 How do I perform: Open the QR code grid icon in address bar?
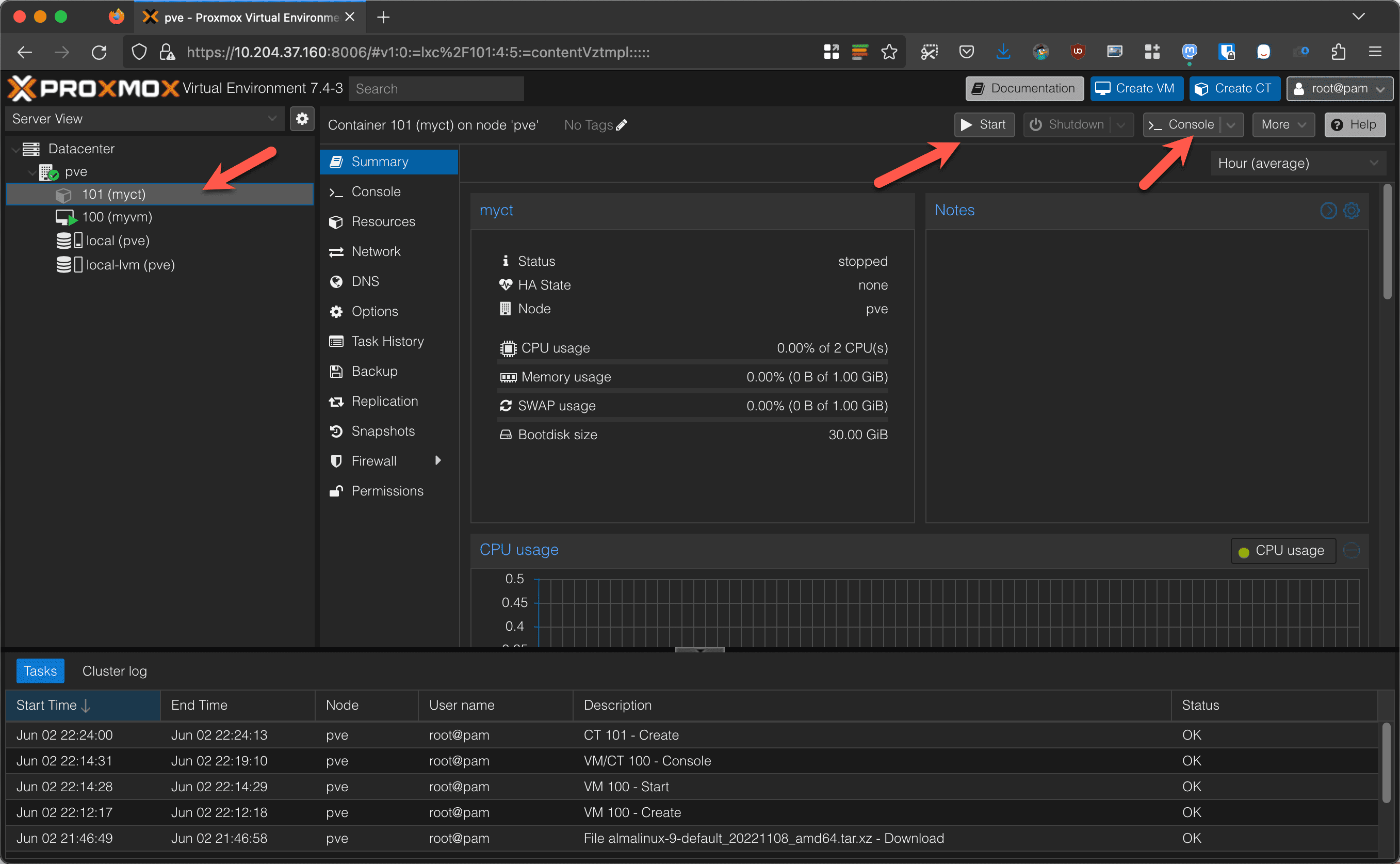832,52
